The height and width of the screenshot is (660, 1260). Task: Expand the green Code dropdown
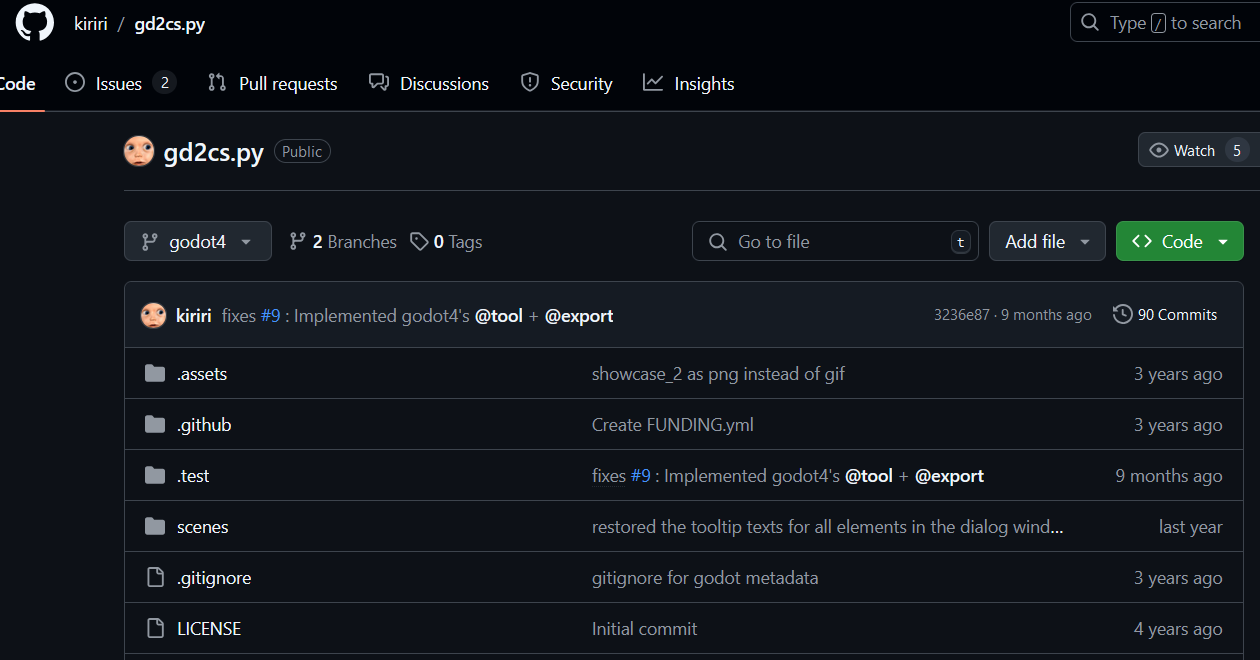(x=1179, y=242)
